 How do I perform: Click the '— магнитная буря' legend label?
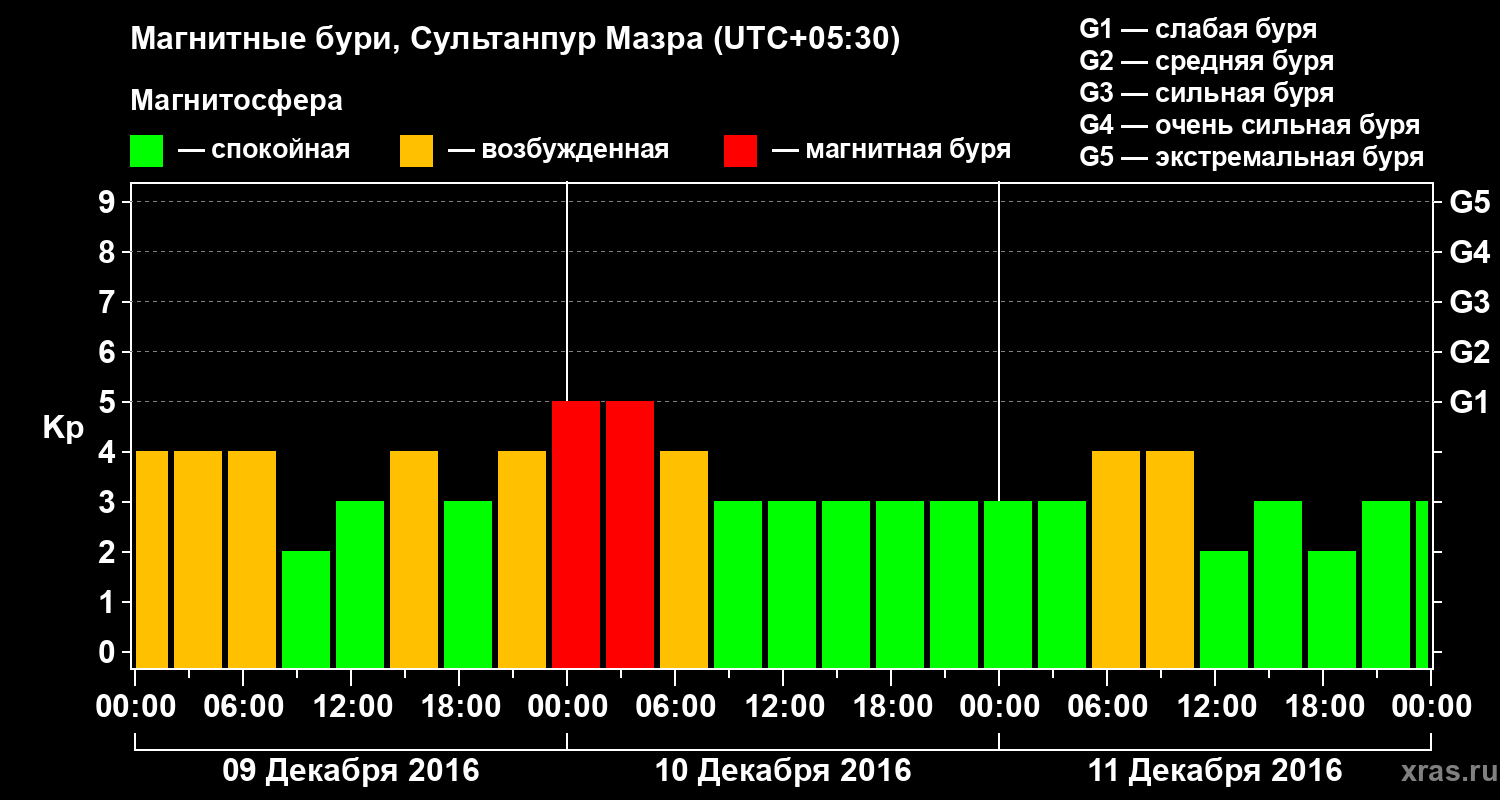point(891,151)
